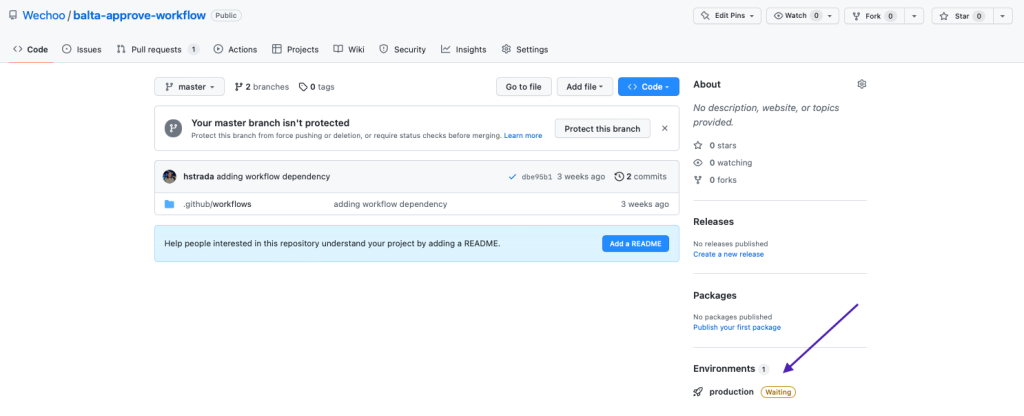View the 0 tags link
Viewport: 1024px width, 416px height.
317,87
